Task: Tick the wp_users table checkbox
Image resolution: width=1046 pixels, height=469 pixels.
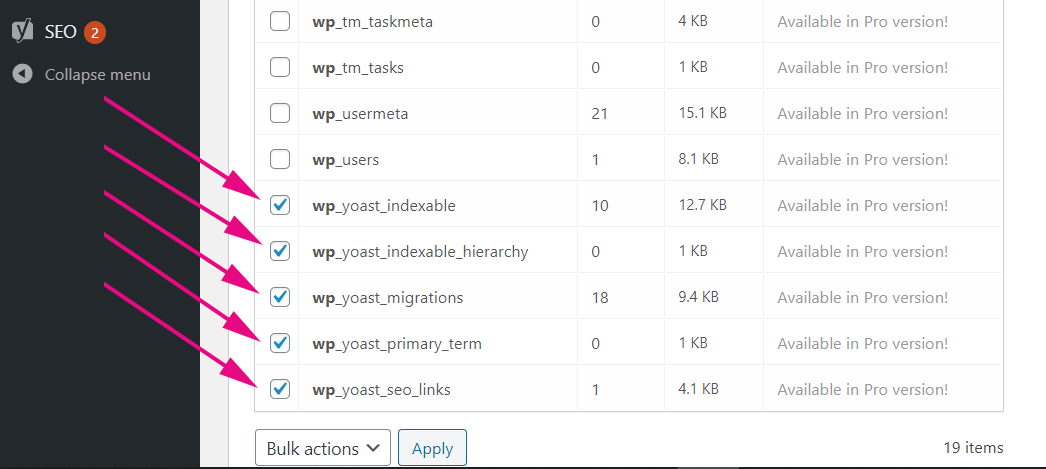Action: [x=280, y=159]
